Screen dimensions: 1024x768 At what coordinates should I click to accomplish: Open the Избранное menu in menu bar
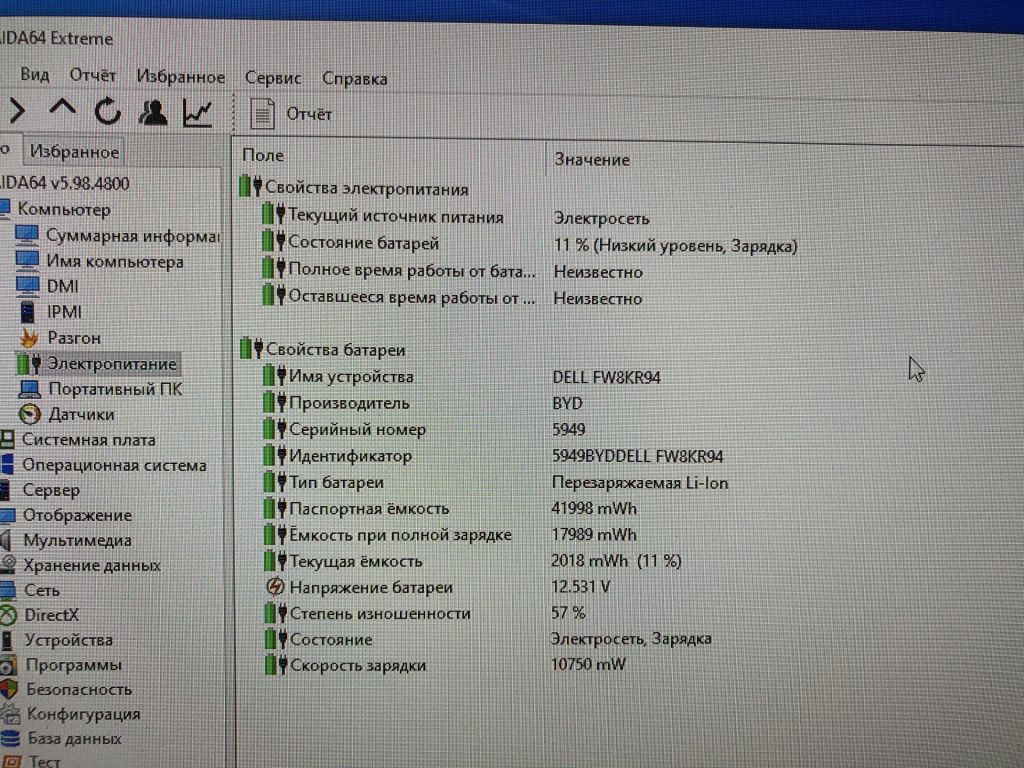(180, 76)
